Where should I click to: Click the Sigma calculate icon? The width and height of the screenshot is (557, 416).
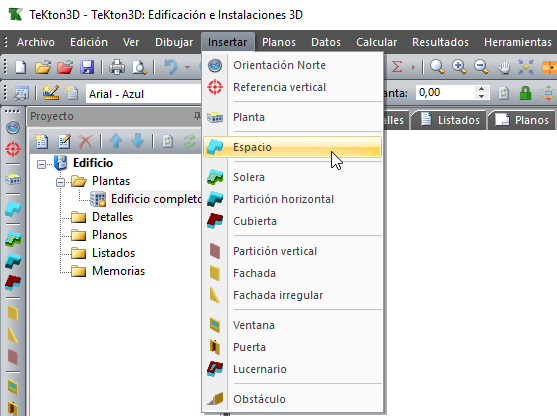(397, 67)
